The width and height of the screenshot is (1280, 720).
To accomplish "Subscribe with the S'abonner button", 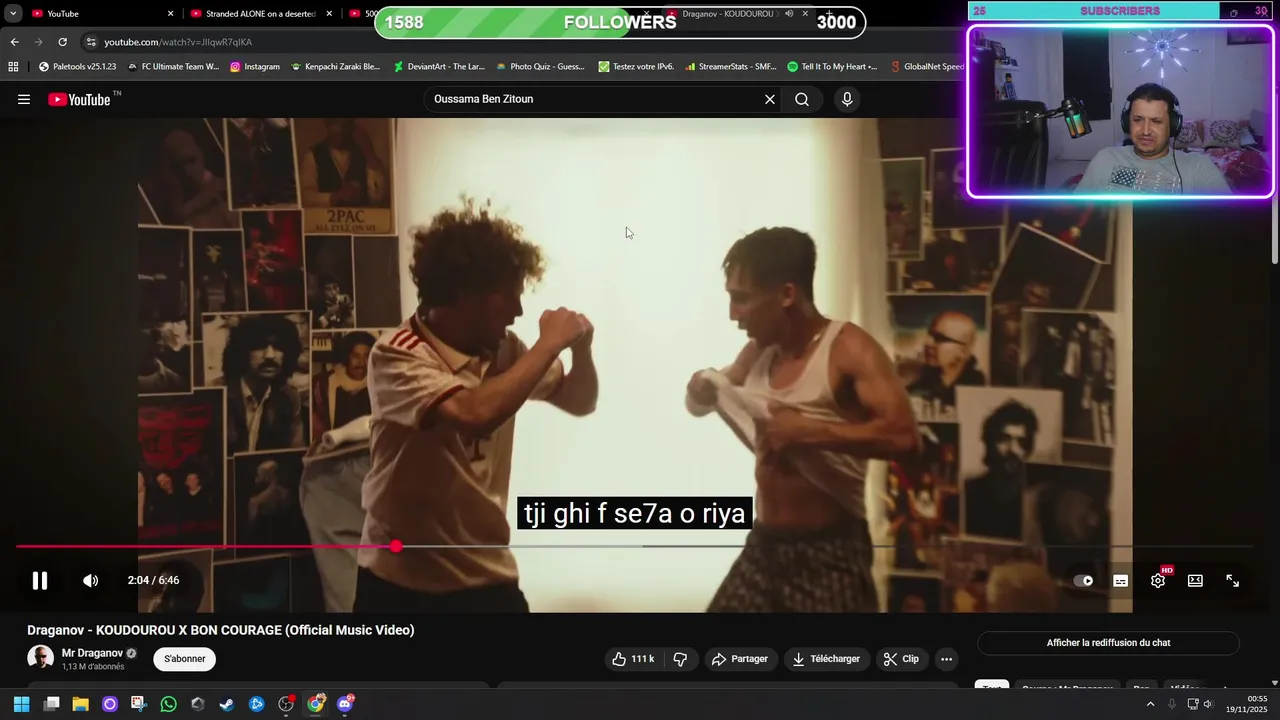I will pos(185,659).
